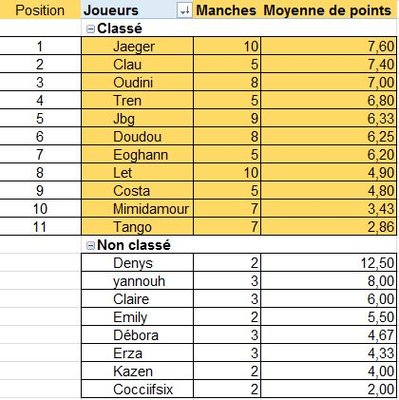Collapse the Classé group
Viewport: 399px width, 400px height.
pyautogui.click(x=90, y=29)
